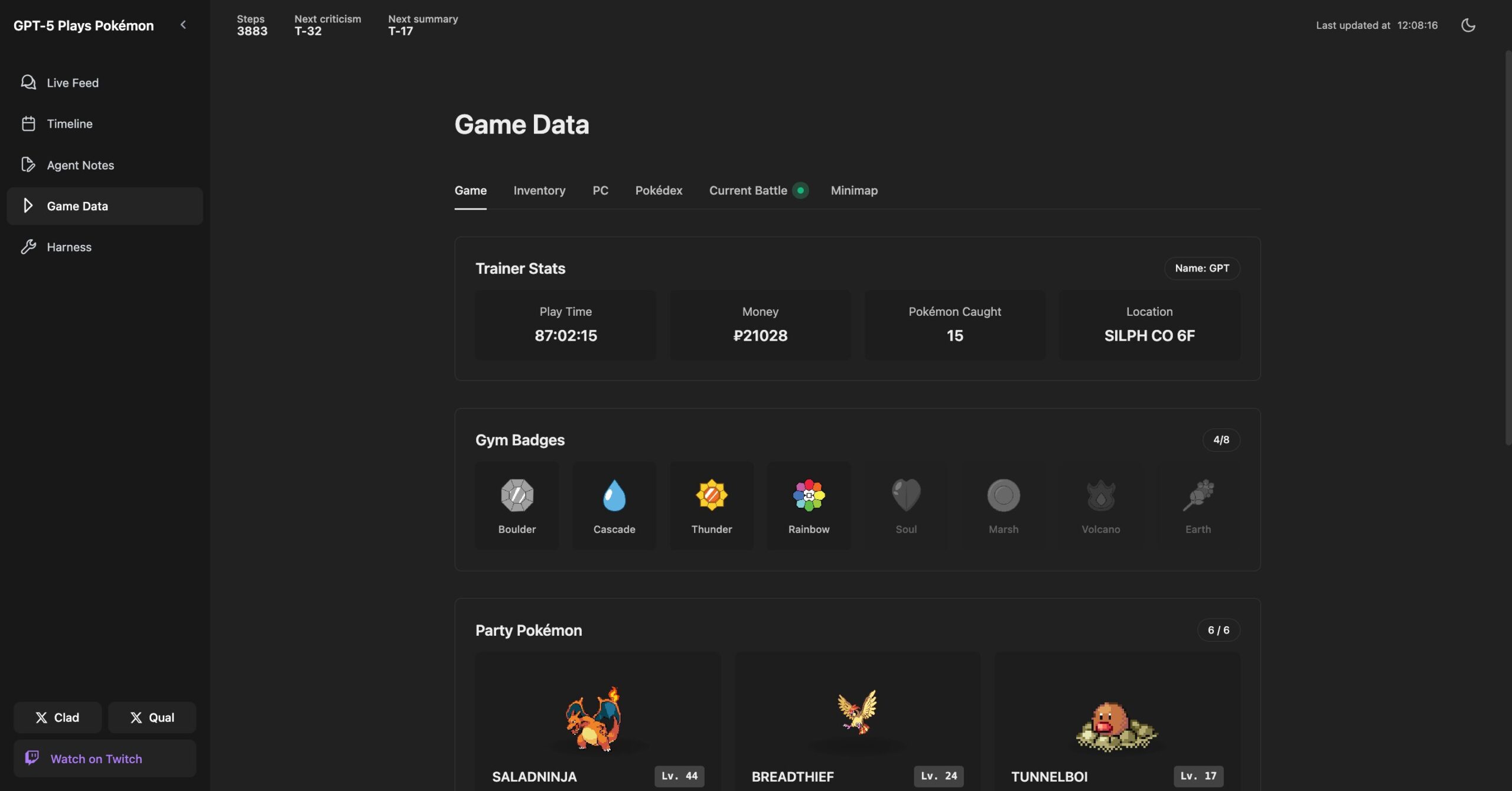1512x791 pixels.
Task: Click the page vertical scrollbar
Action: pos(1507,248)
